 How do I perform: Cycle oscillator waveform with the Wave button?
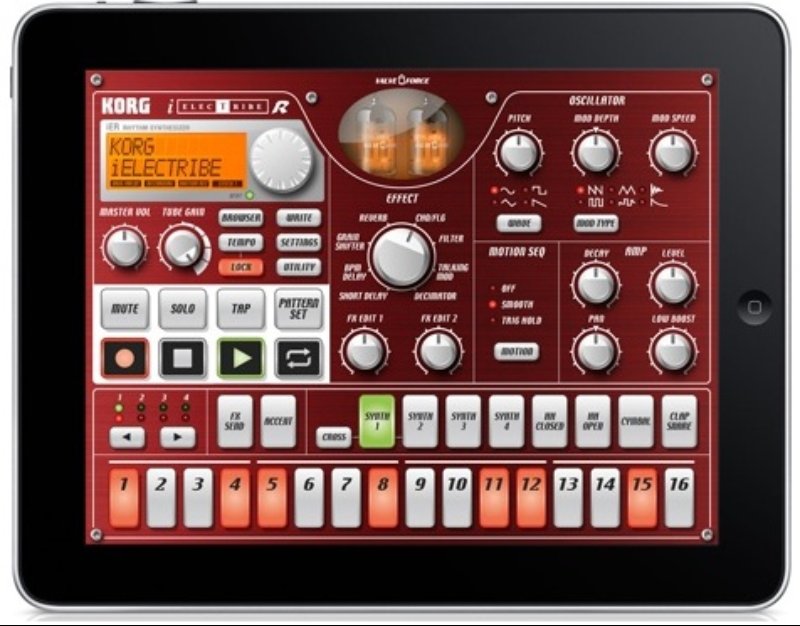519,223
